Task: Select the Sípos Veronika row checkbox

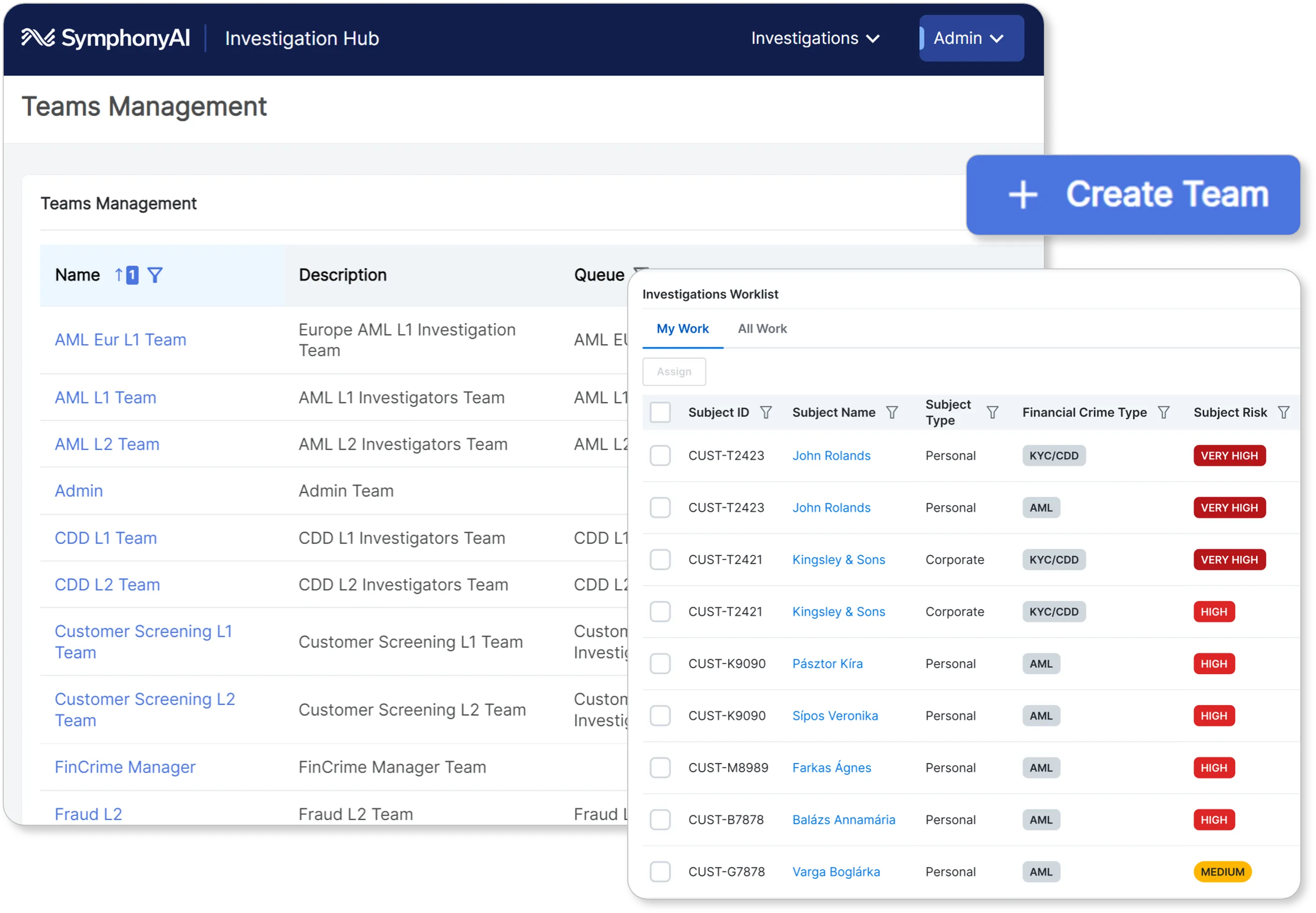Action: click(x=660, y=716)
